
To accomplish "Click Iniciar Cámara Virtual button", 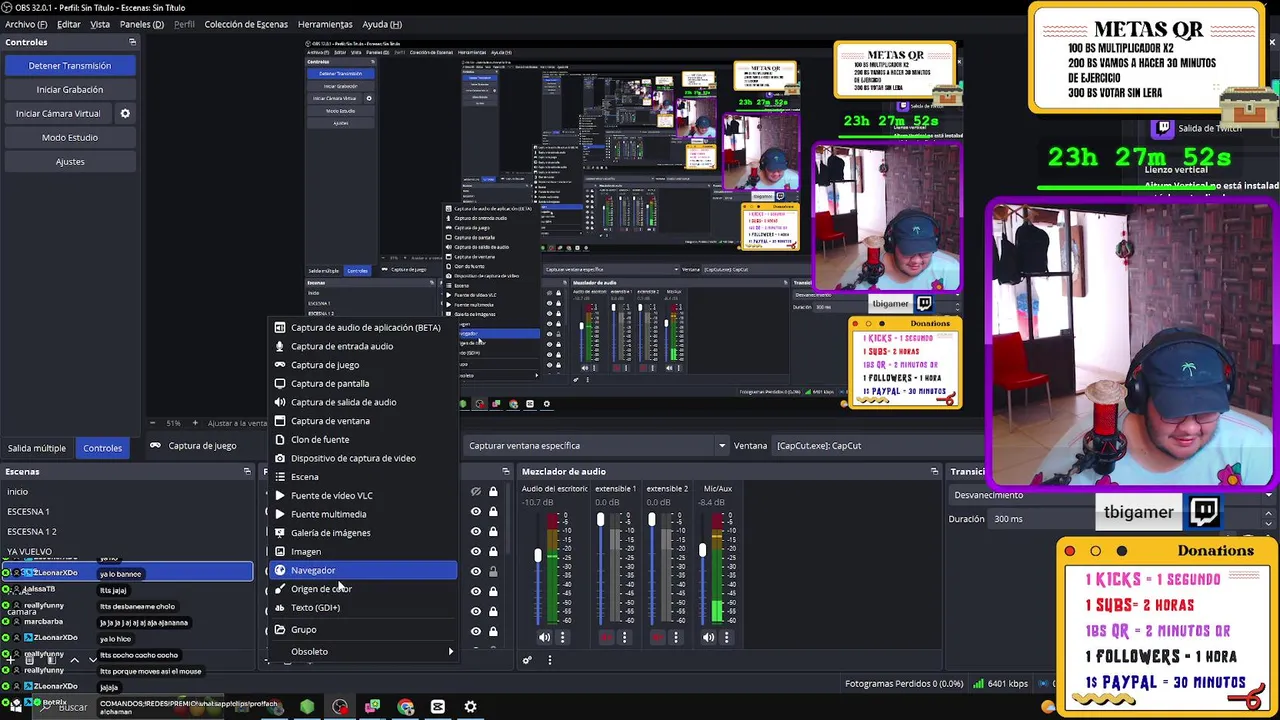I will pos(58,114).
